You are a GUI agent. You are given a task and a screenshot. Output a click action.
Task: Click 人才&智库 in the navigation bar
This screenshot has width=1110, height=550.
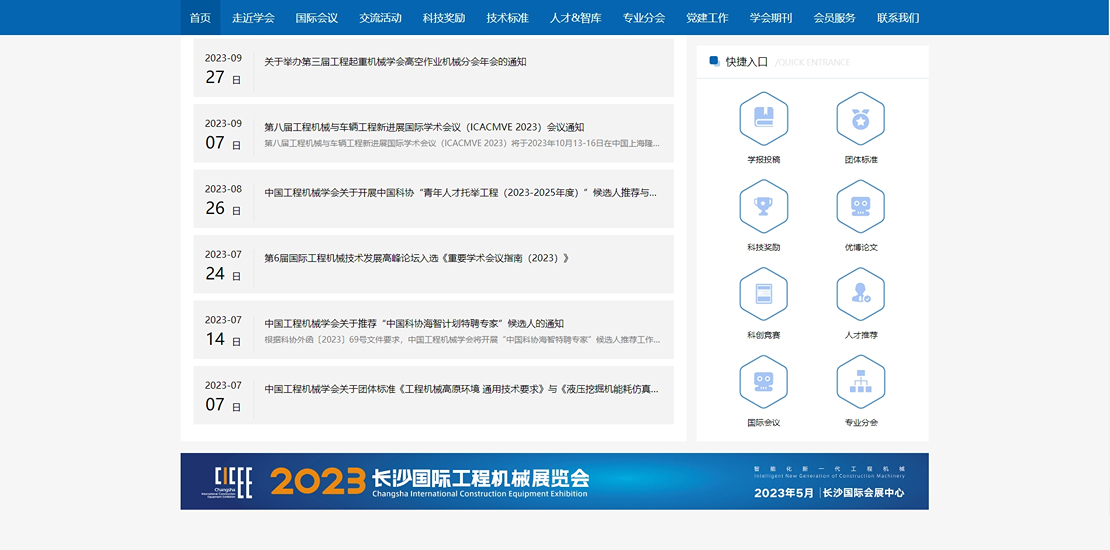coord(576,18)
